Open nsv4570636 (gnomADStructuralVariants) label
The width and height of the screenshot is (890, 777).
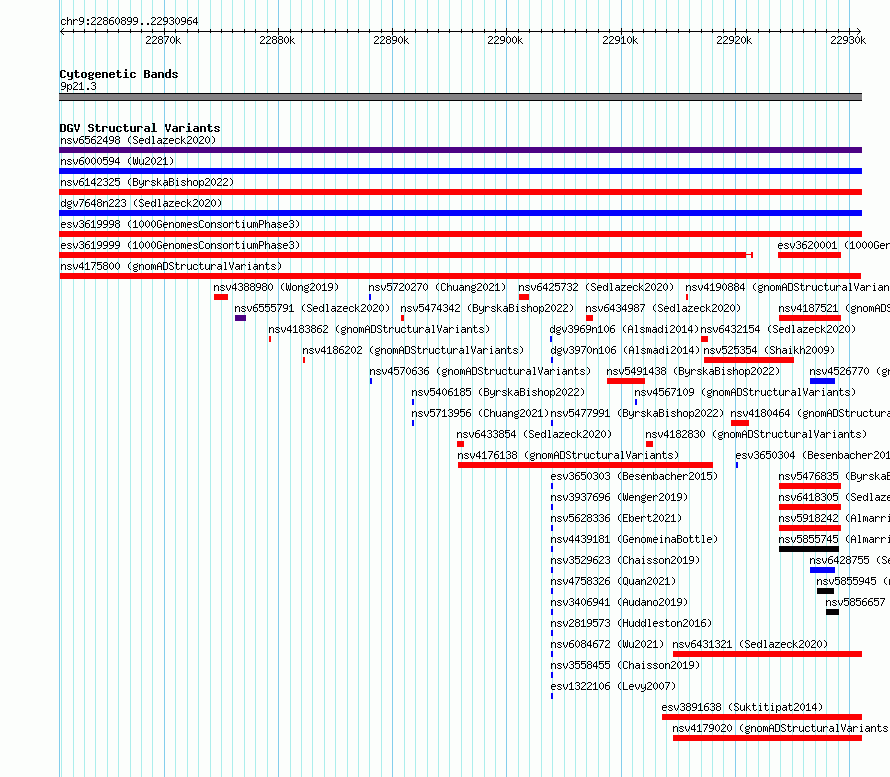click(480, 371)
